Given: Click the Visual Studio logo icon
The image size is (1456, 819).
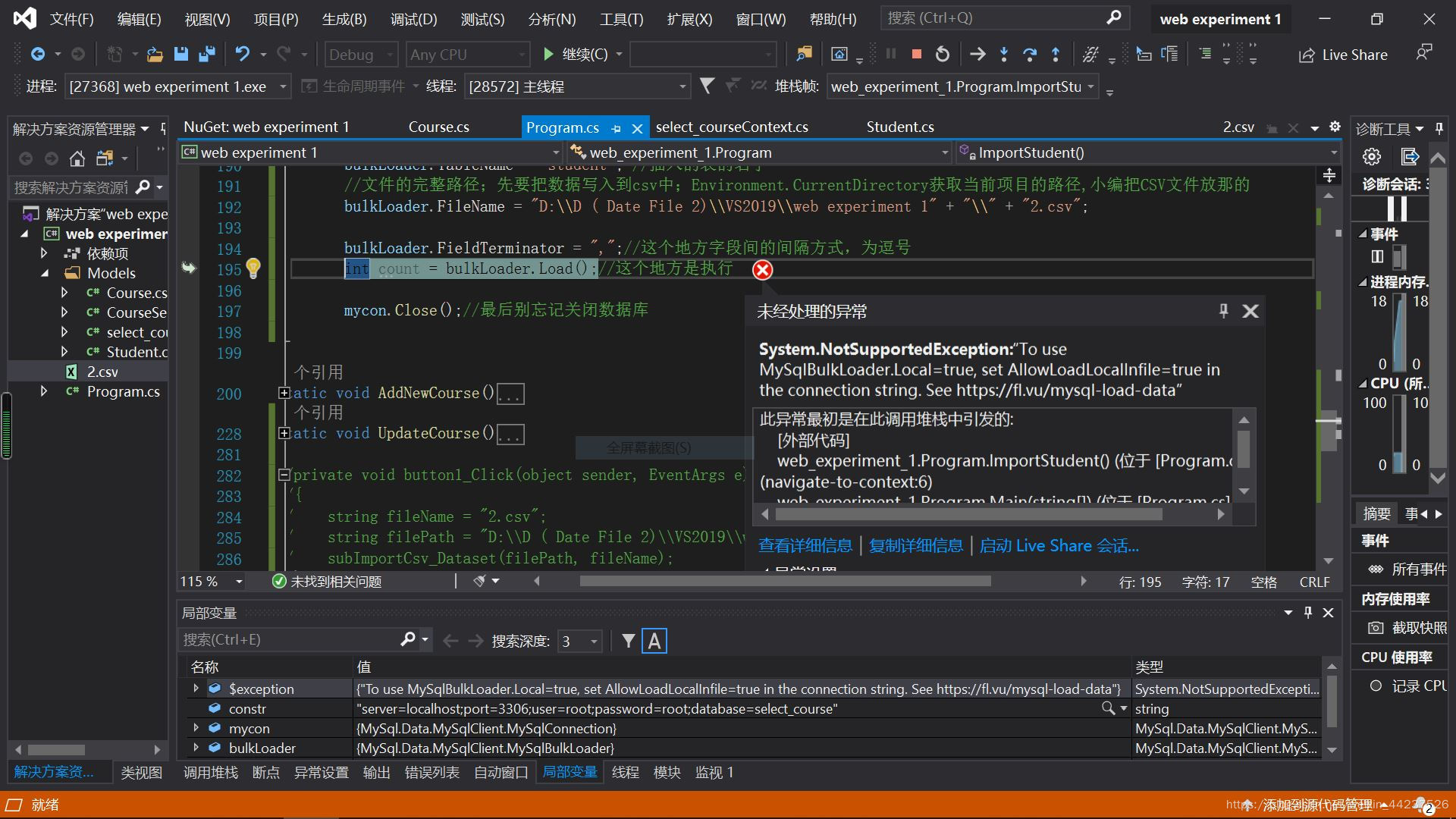Looking at the screenshot, I should 25,18.
